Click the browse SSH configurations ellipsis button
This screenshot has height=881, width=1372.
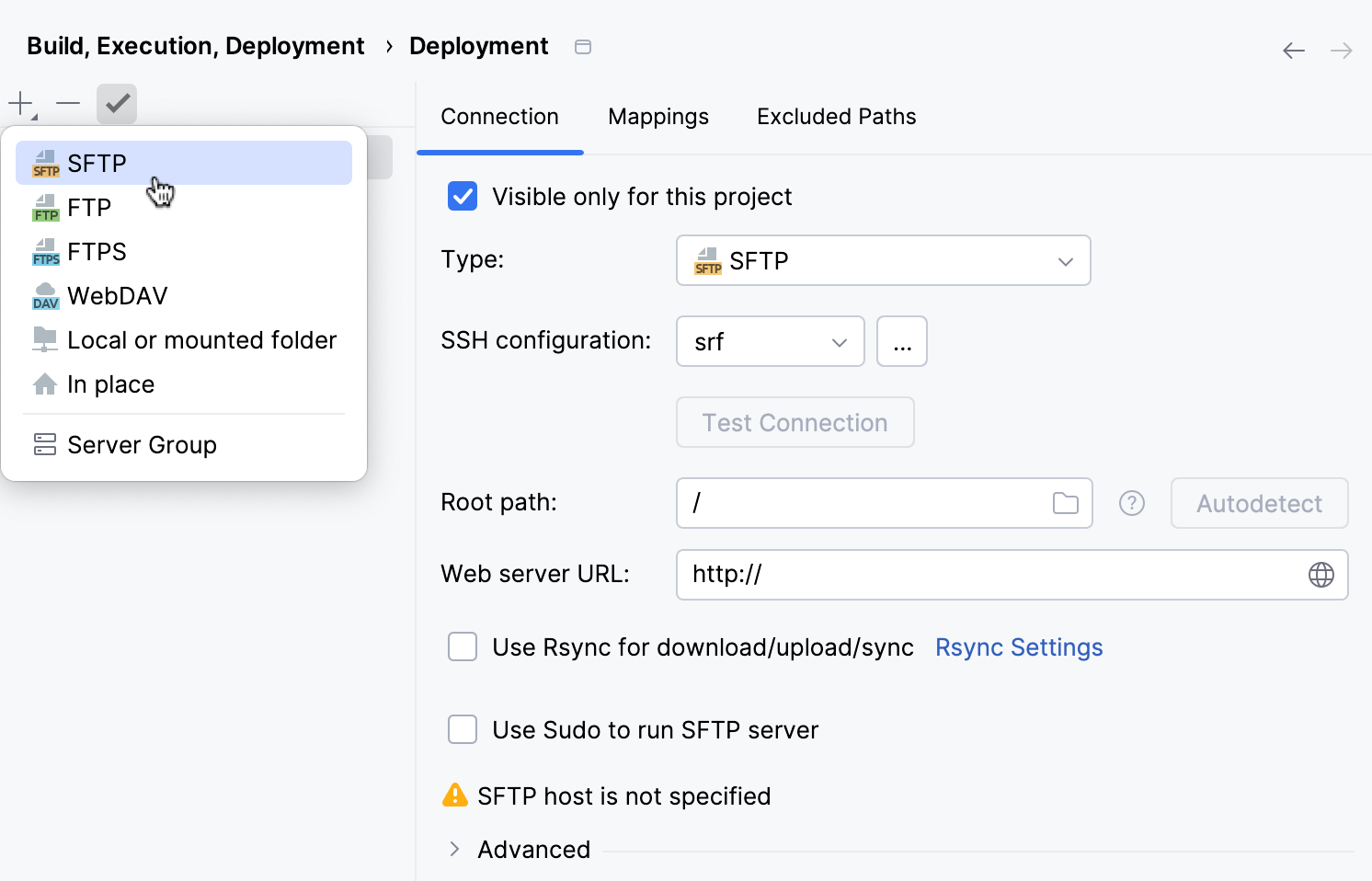(x=901, y=341)
